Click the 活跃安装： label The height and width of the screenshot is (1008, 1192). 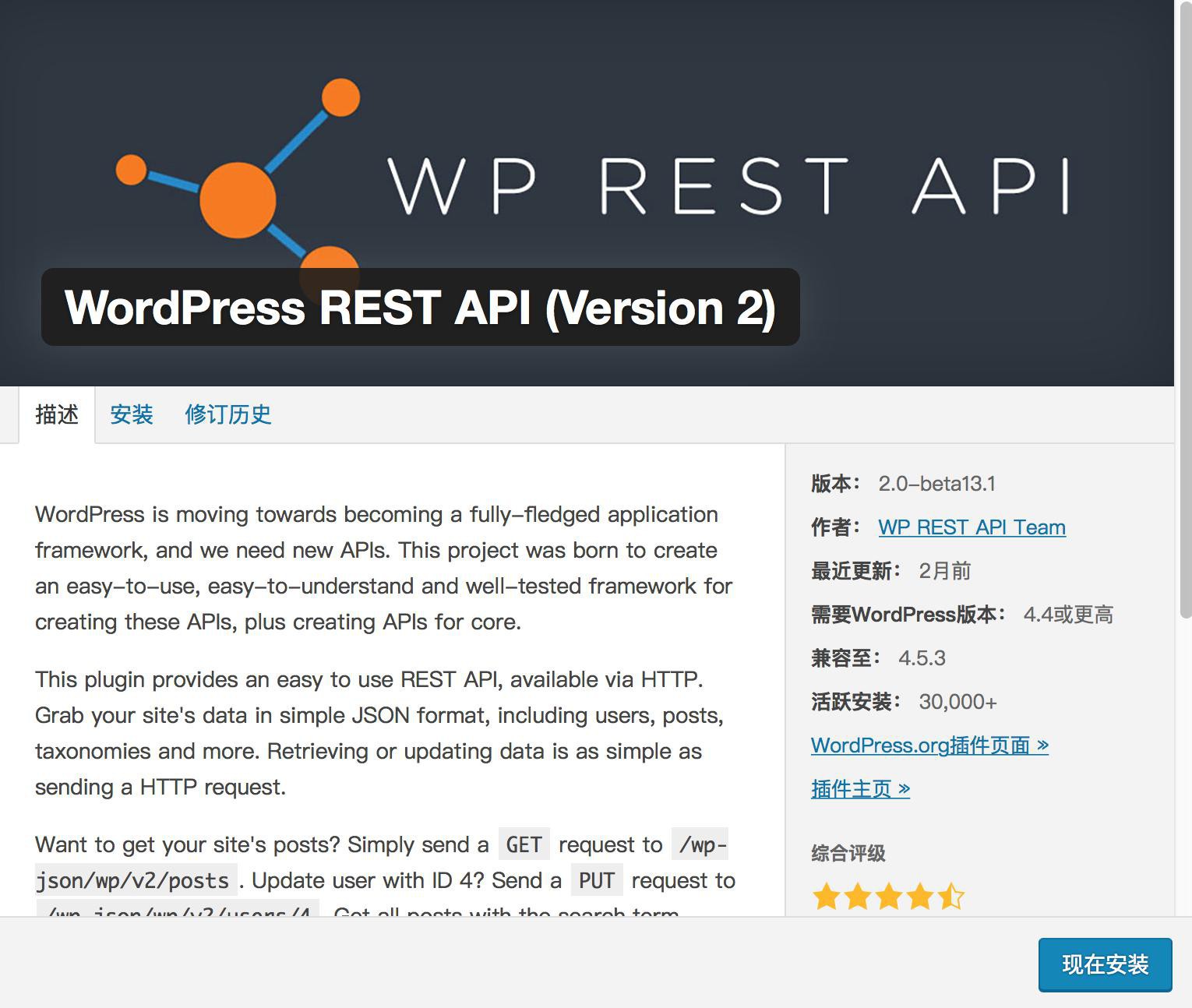pos(856,702)
